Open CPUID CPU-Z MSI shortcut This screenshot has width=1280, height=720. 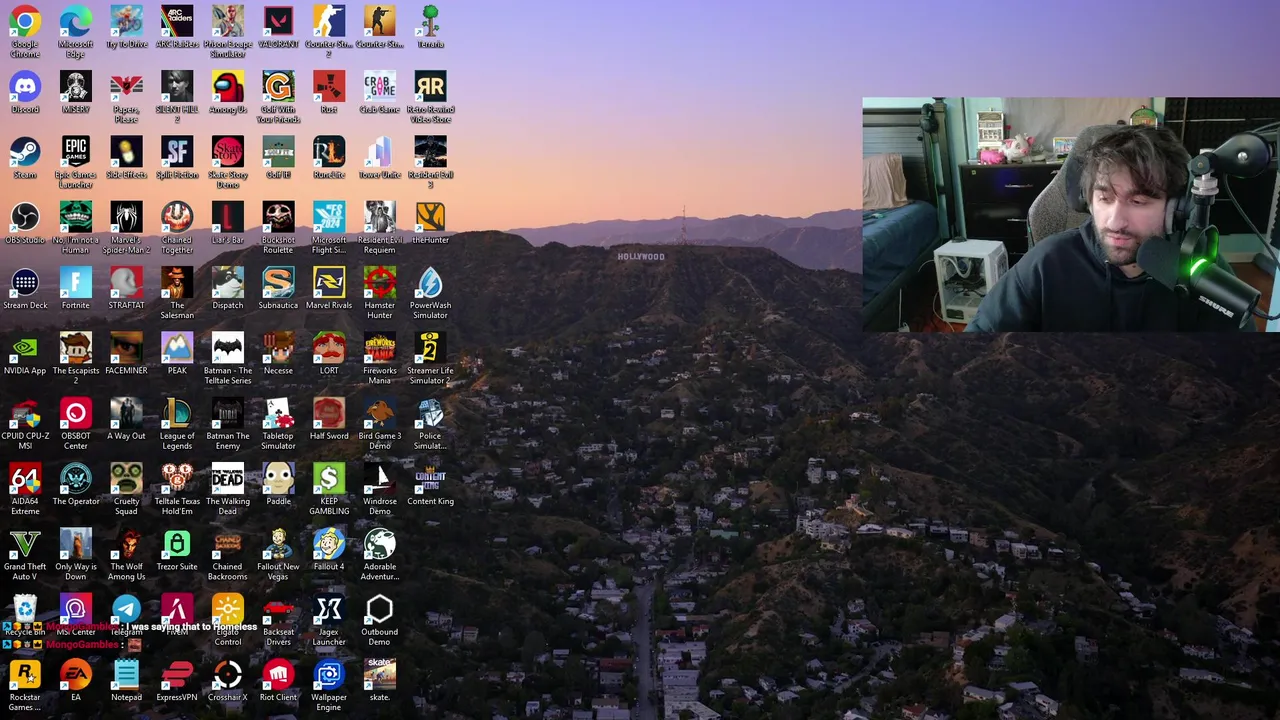point(25,413)
